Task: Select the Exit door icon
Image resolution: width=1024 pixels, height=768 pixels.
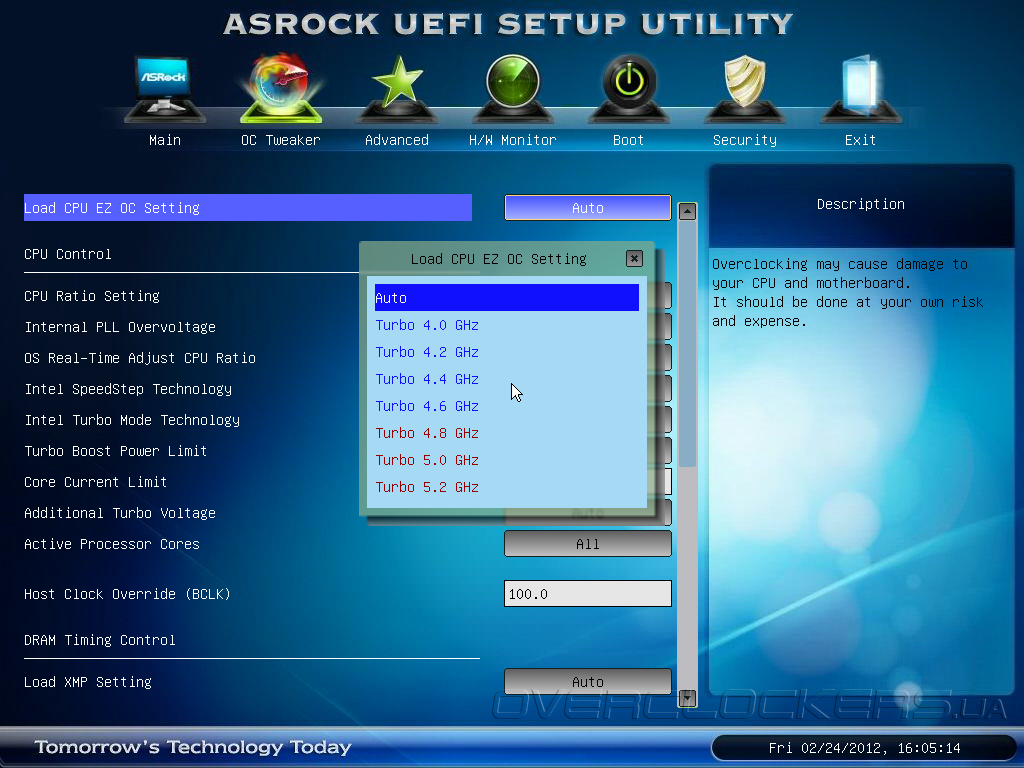Action: (860, 88)
